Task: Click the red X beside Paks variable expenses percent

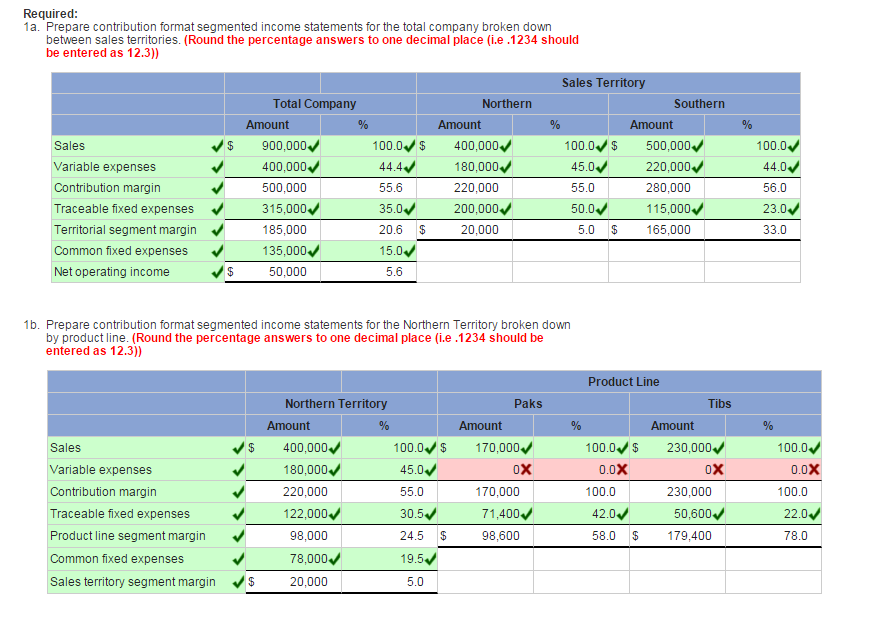Action: point(621,469)
